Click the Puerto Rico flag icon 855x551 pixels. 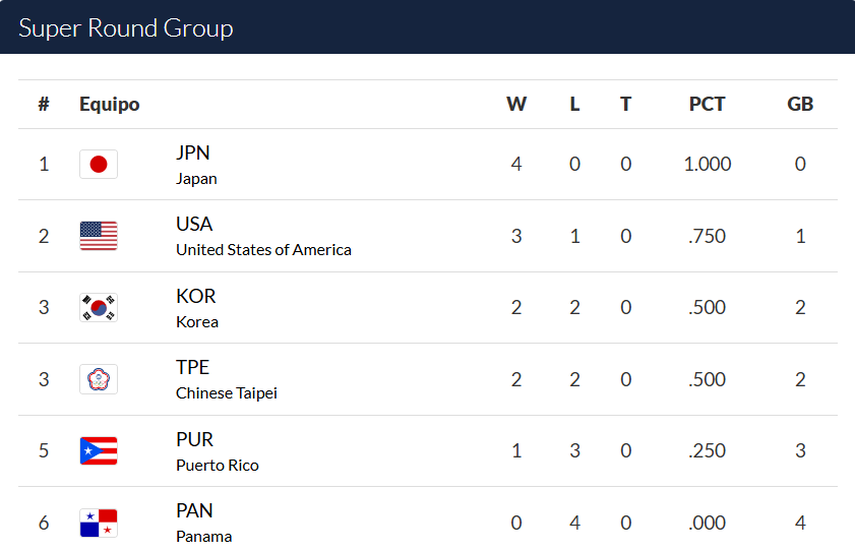(98, 451)
